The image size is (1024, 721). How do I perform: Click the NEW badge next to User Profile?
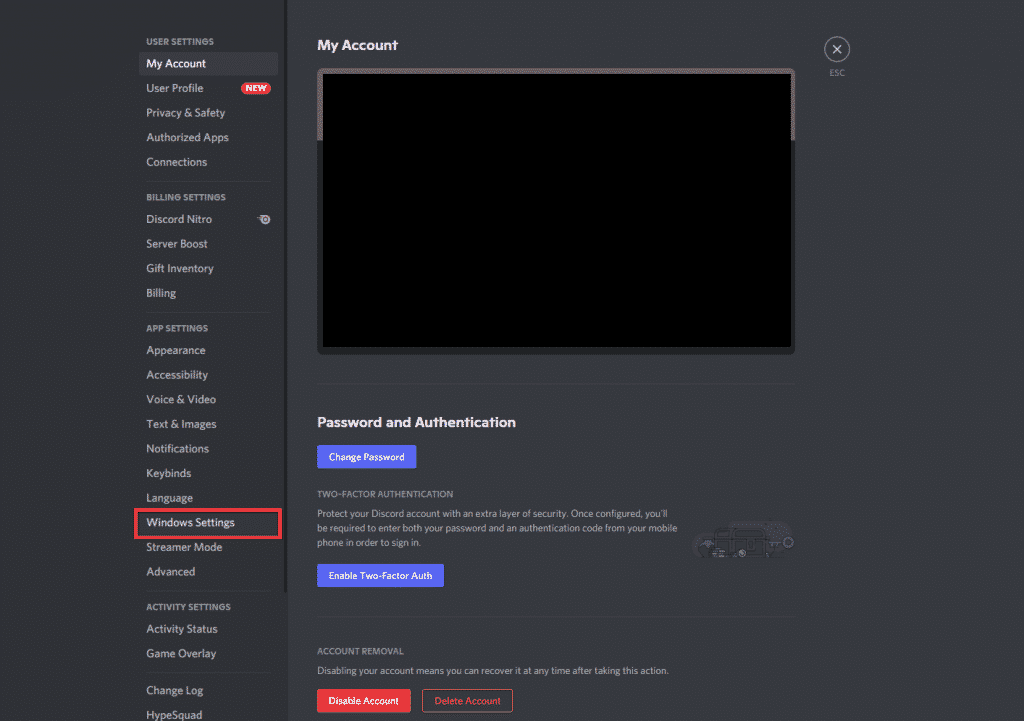click(256, 88)
